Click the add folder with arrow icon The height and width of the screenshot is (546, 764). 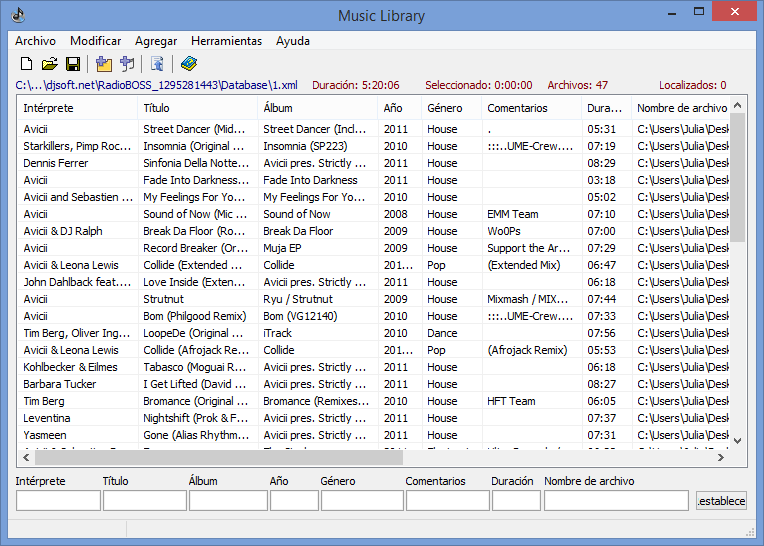pyautogui.click(x=127, y=65)
